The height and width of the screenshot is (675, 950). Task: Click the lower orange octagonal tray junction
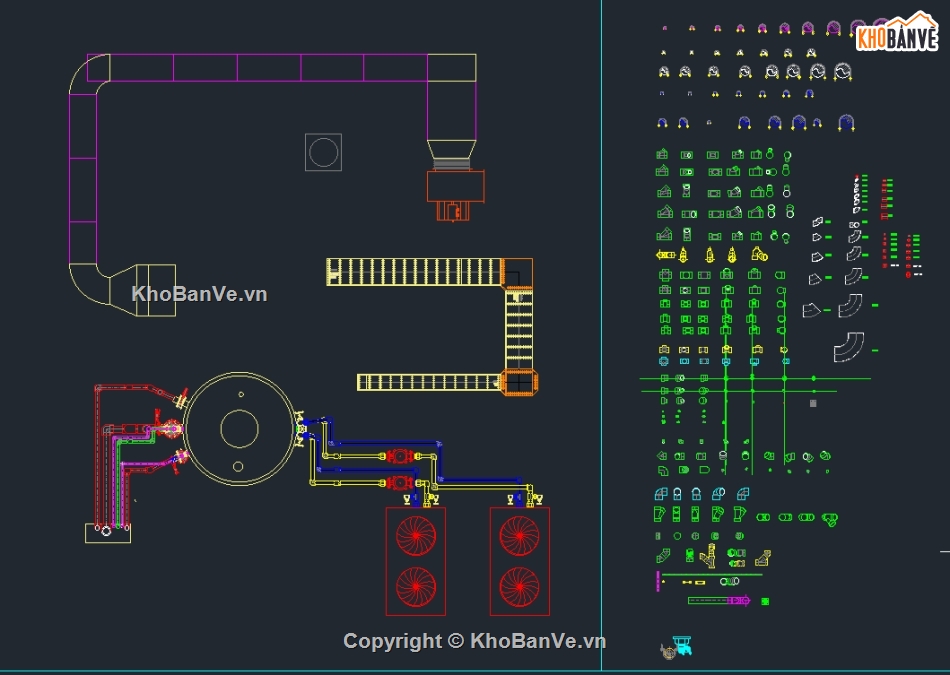519,383
